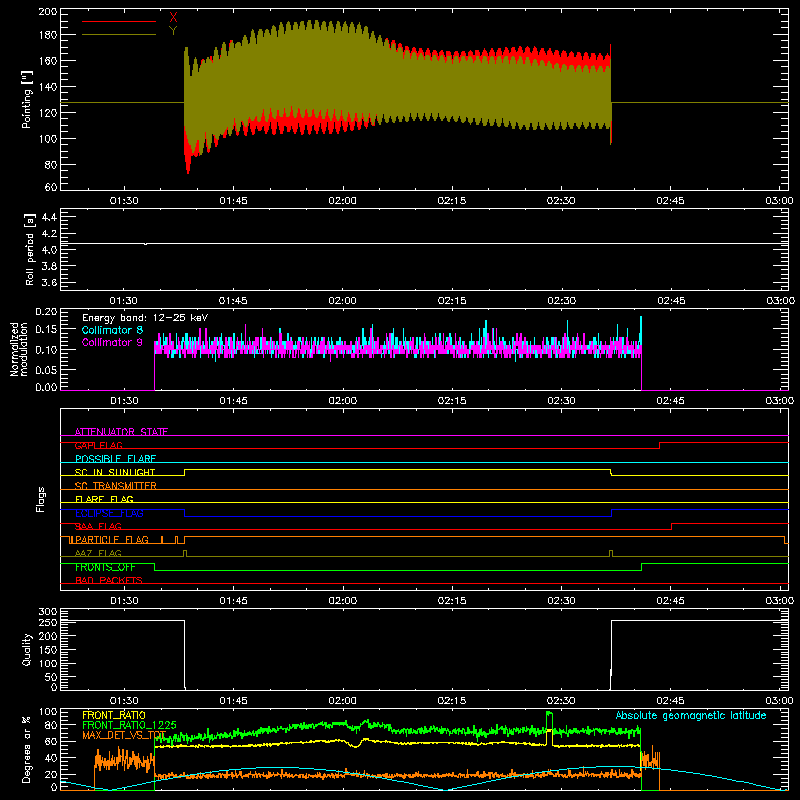The width and height of the screenshot is (800, 800).
Task: Click the 'Quality' y-axis title
Action: 27,649
